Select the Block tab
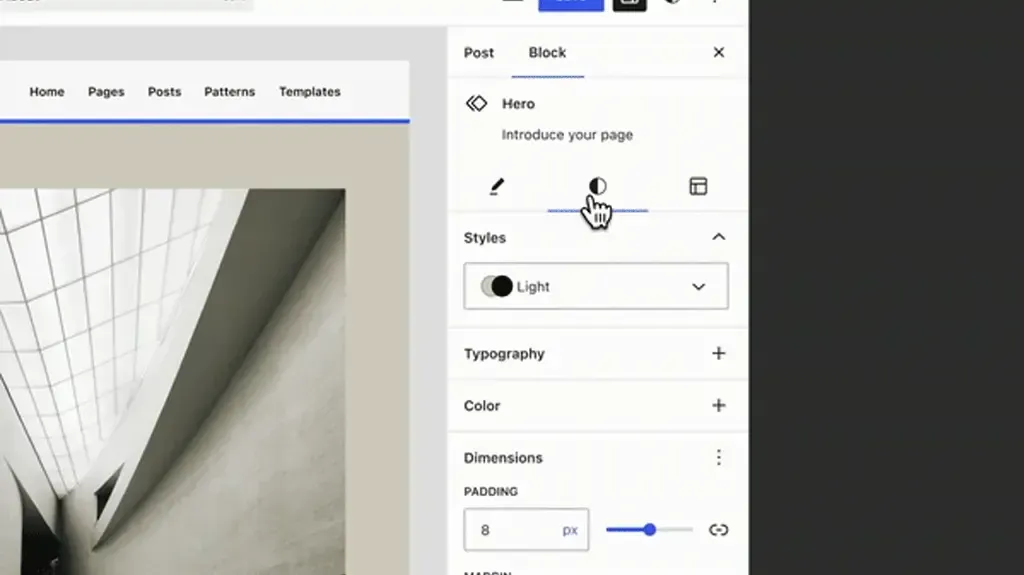The width and height of the screenshot is (1024, 575). click(547, 53)
